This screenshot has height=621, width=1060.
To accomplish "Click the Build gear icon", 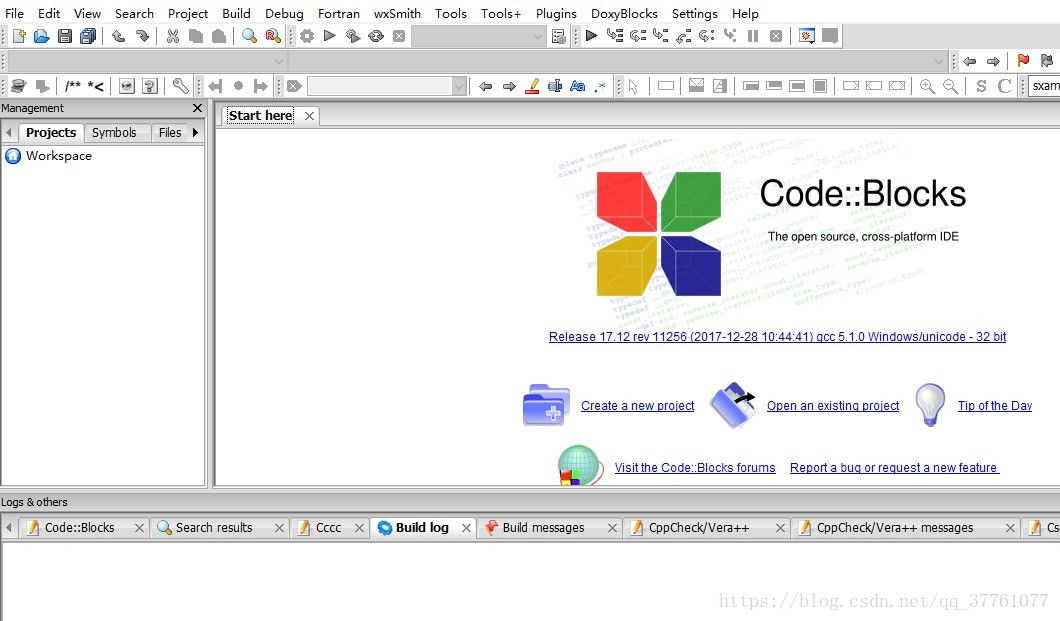I will pos(307,36).
